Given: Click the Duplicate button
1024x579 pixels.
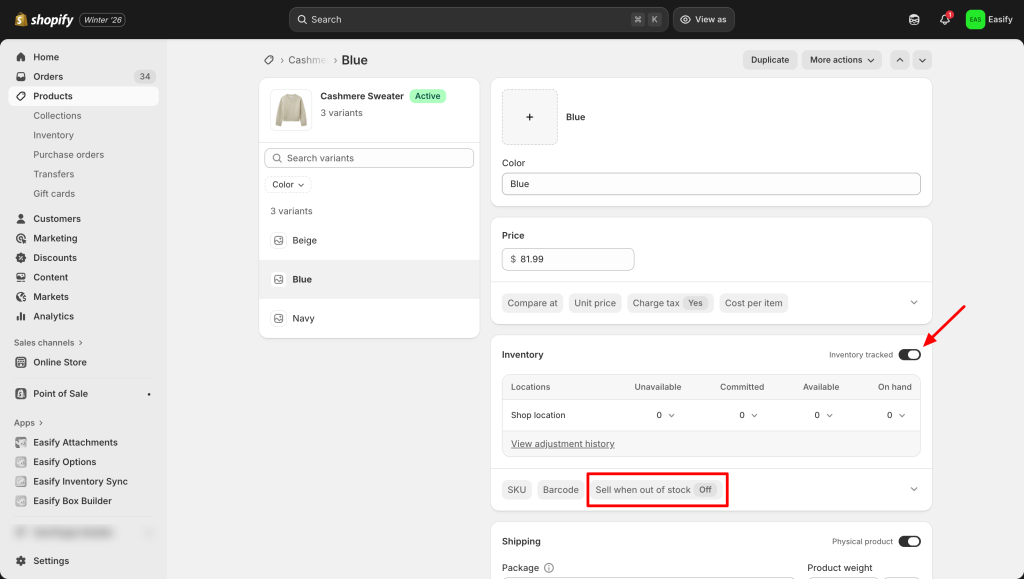Looking at the screenshot, I should click(x=769, y=60).
